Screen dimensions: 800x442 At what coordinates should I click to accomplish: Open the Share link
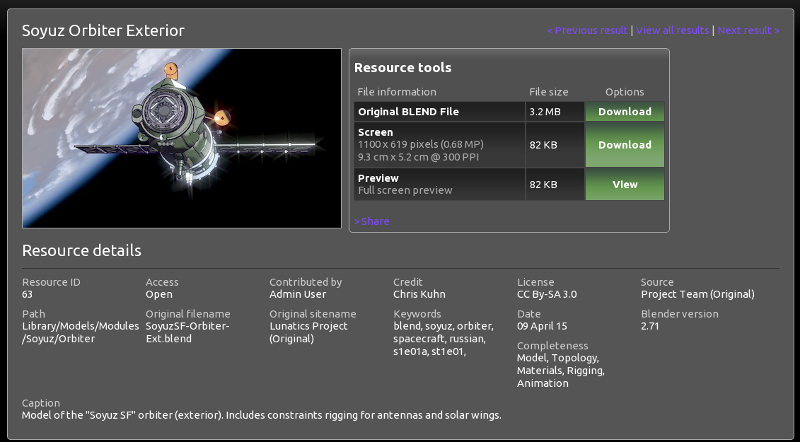pos(372,221)
